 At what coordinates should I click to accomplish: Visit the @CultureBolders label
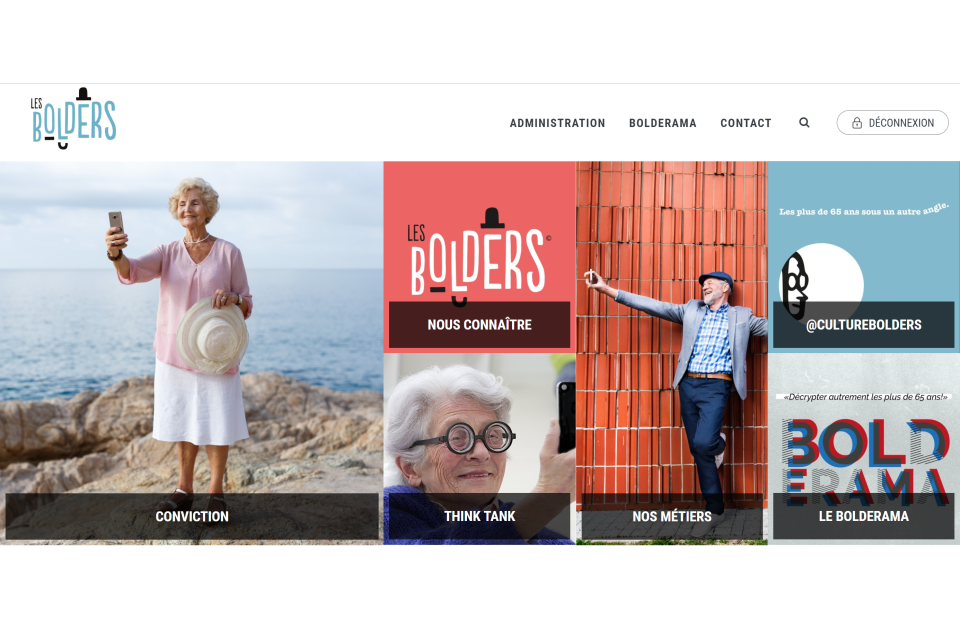[x=863, y=325]
